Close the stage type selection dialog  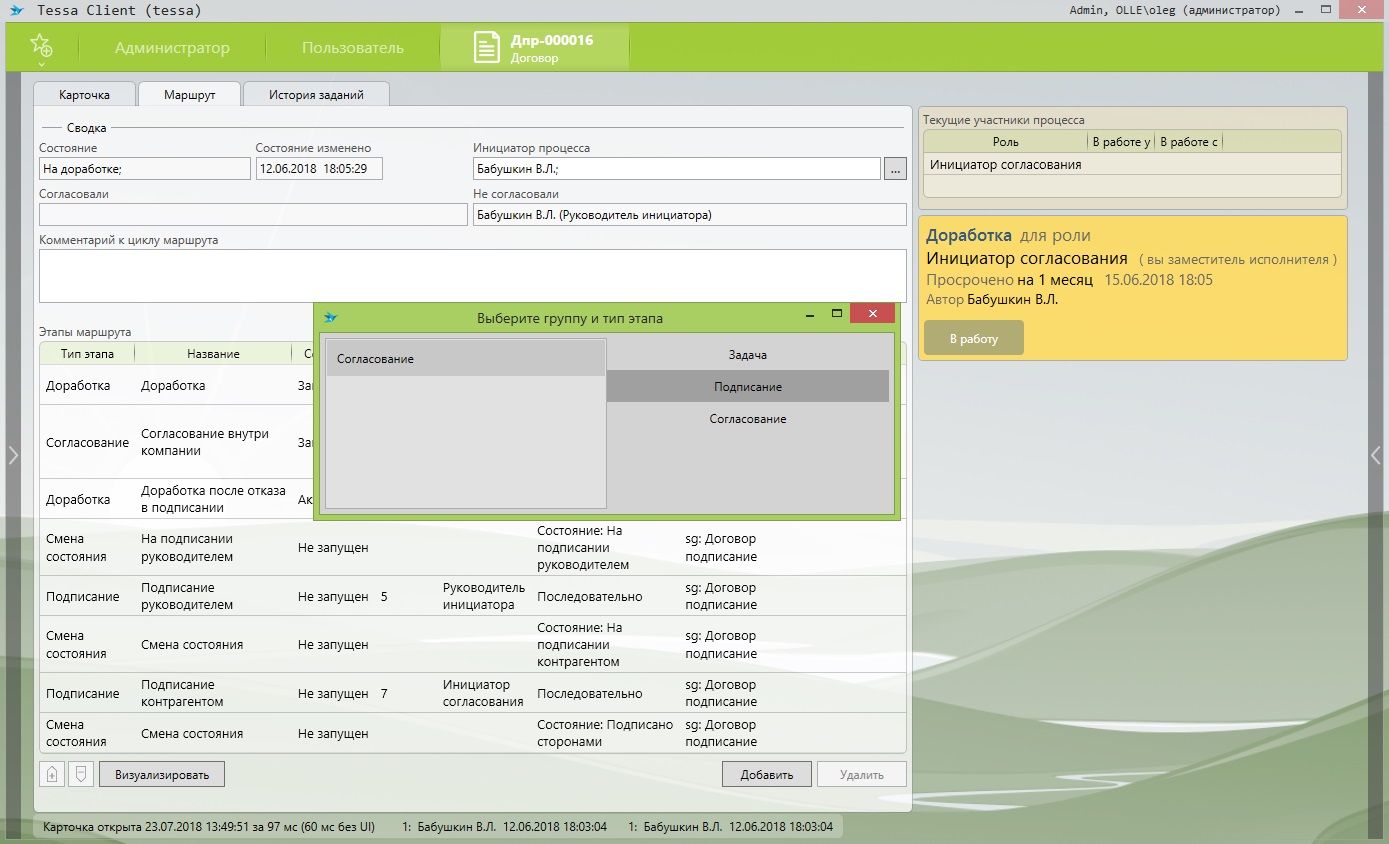[872, 314]
